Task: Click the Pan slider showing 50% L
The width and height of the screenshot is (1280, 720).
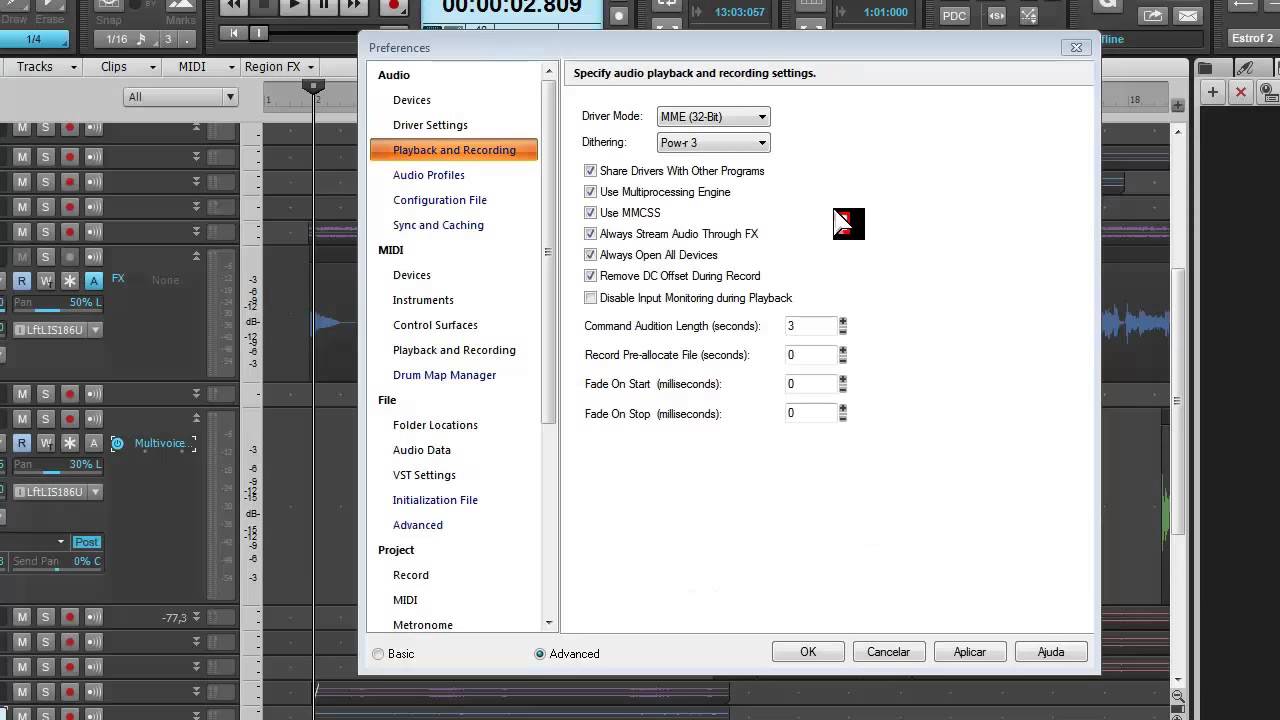Action: 58,303
